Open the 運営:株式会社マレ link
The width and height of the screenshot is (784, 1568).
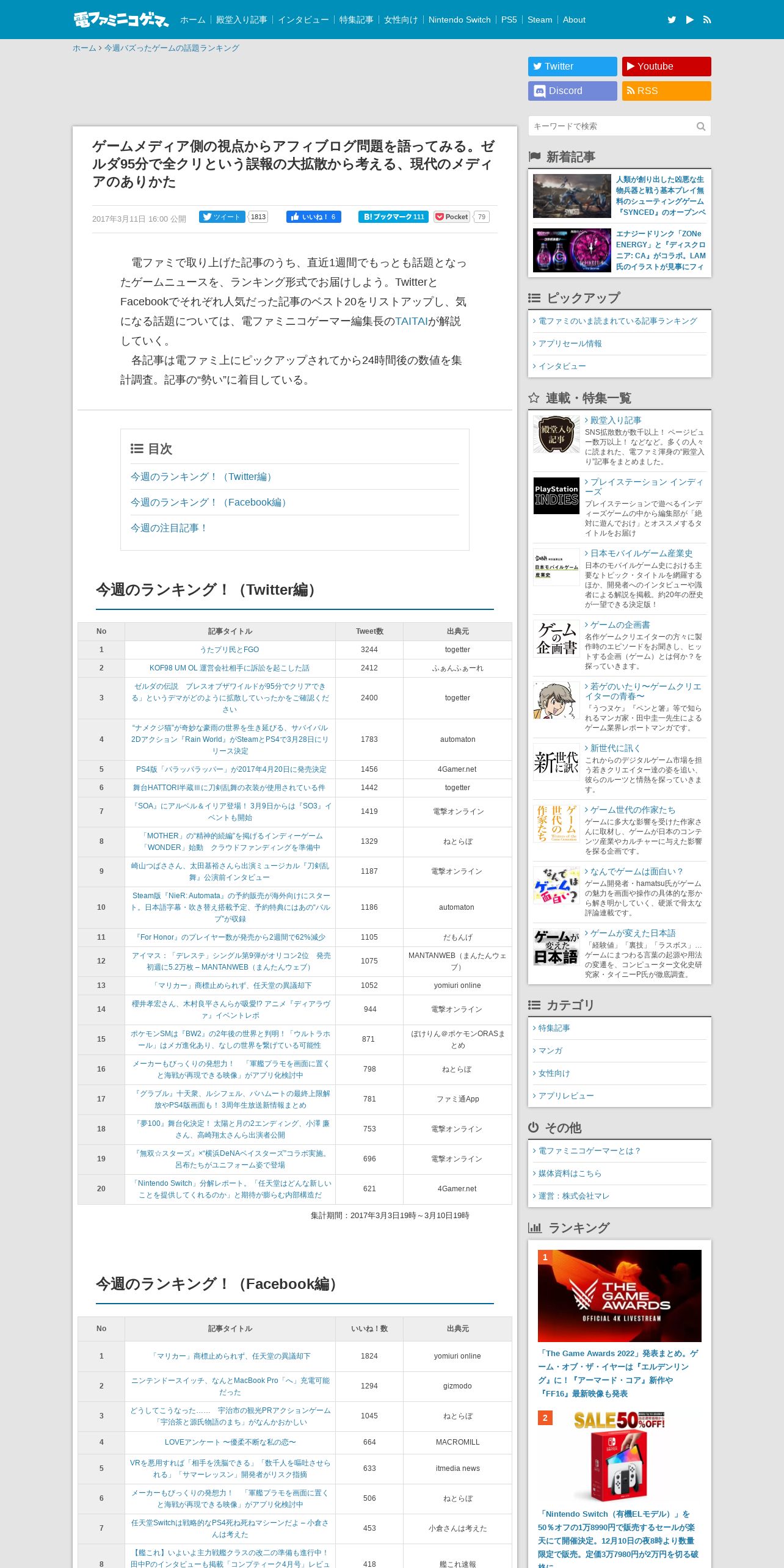click(573, 1196)
